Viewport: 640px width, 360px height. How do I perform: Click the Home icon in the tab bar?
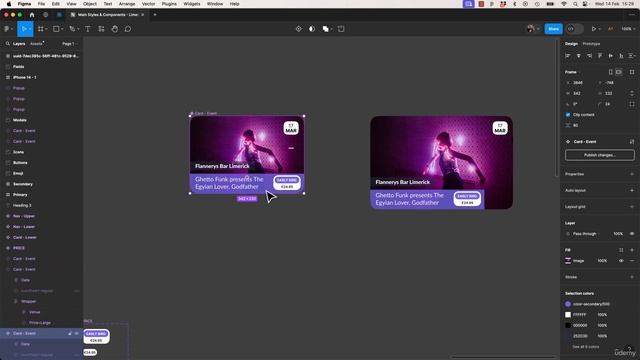32,15
